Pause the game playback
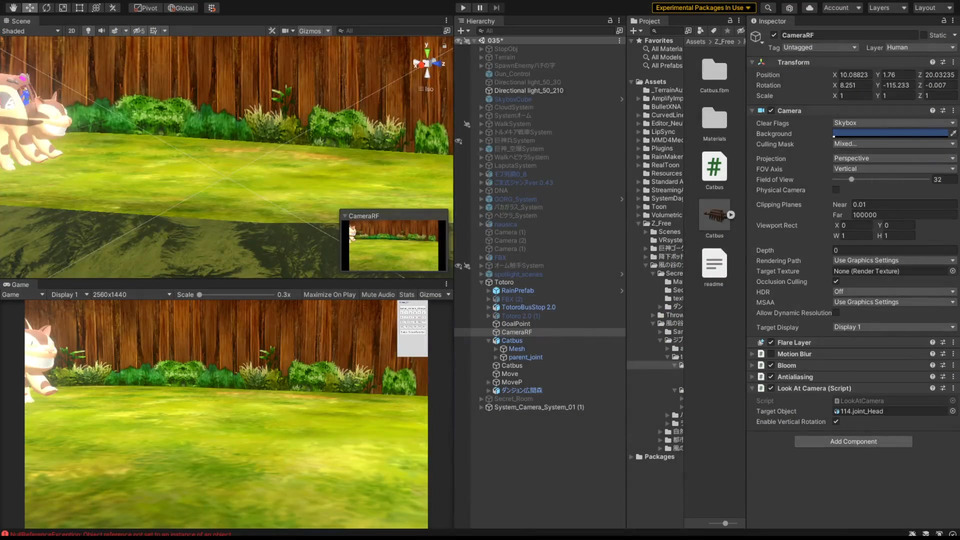The image size is (960, 540). (x=479, y=8)
